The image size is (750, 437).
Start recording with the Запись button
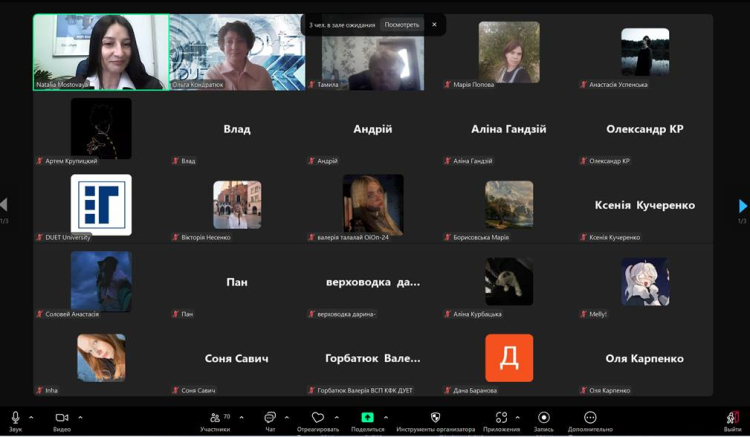pos(544,417)
